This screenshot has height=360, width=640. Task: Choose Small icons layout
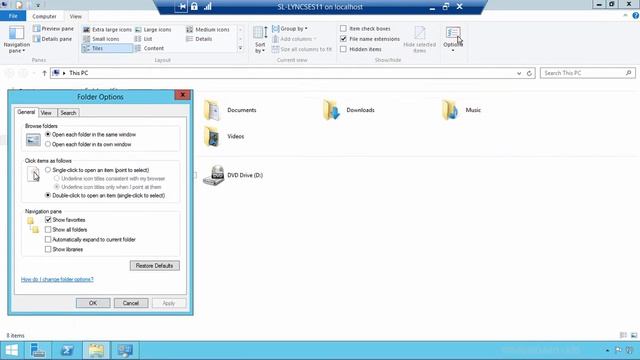tap(101, 39)
